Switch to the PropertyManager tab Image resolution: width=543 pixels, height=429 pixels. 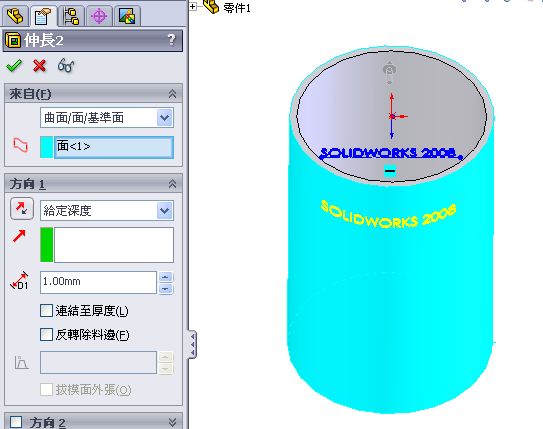coord(43,16)
